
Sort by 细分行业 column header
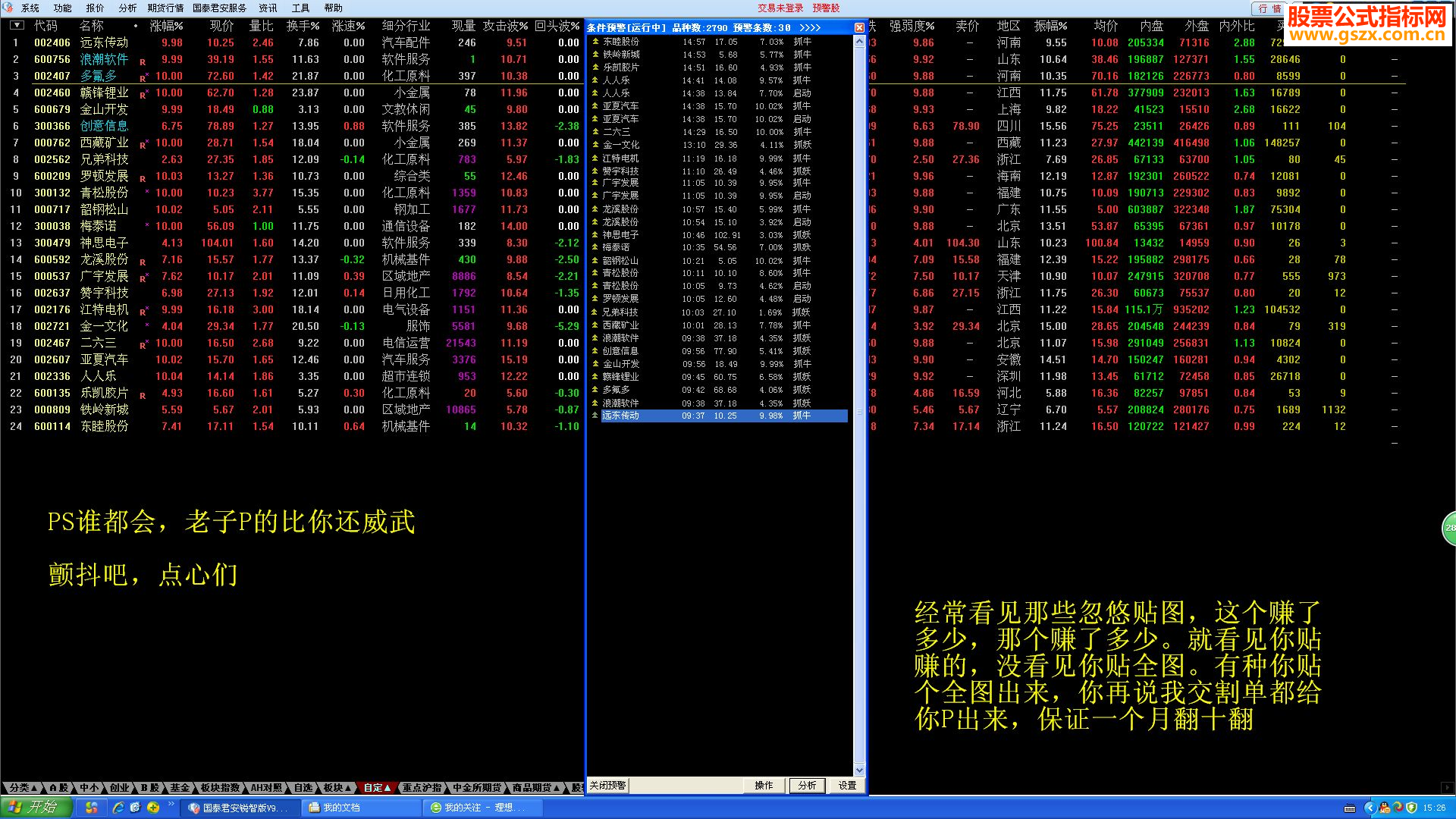406,26
